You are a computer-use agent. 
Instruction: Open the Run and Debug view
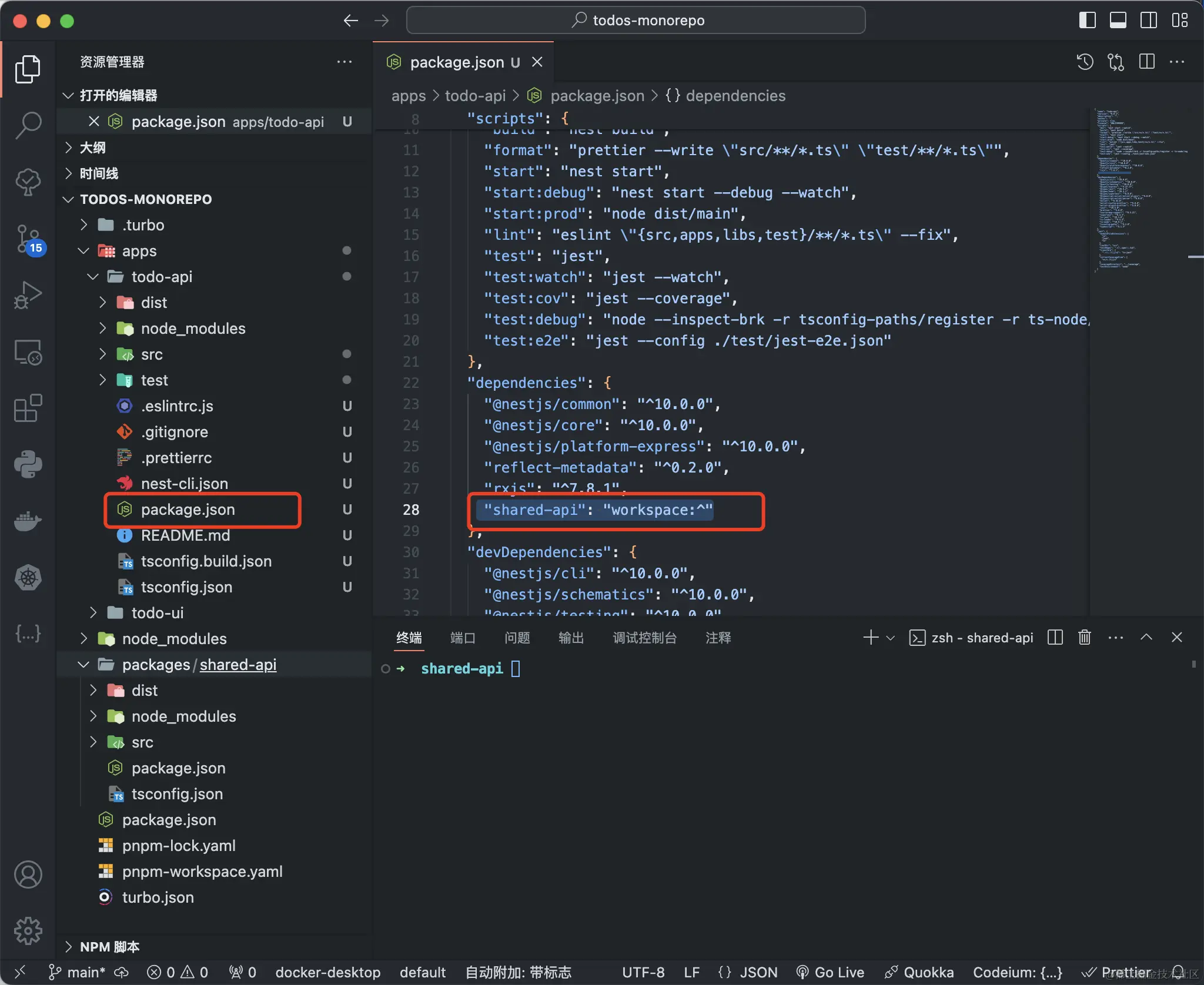pos(28,296)
